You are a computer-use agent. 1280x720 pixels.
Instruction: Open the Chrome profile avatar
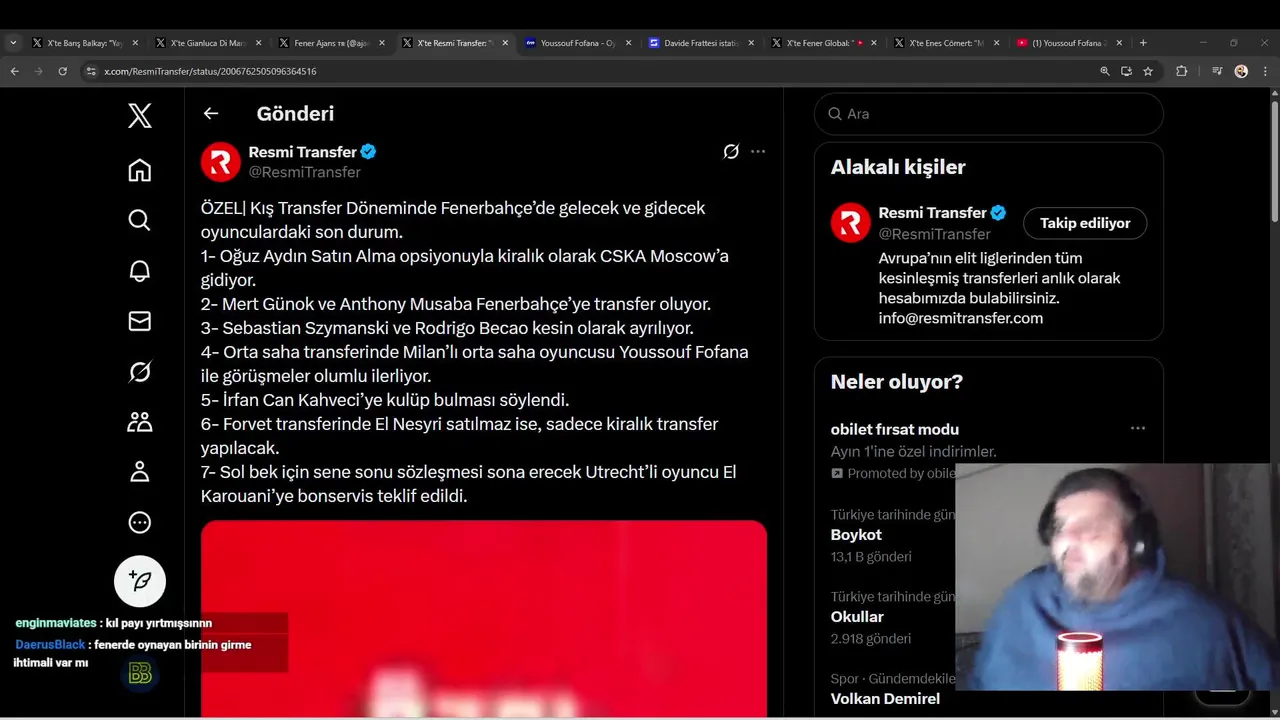click(1241, 71)
